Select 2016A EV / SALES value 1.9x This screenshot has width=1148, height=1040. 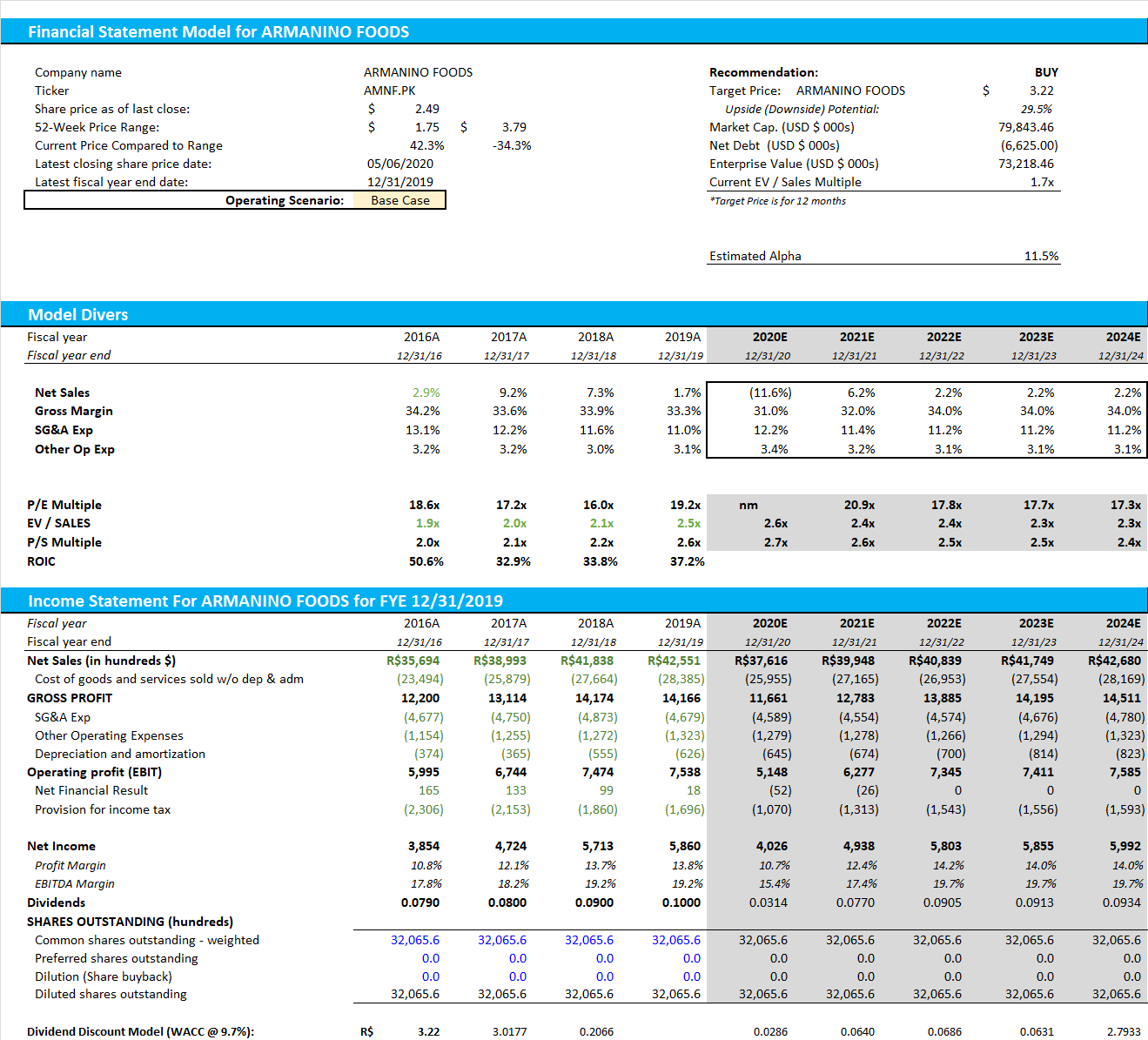tap(427, 523)
